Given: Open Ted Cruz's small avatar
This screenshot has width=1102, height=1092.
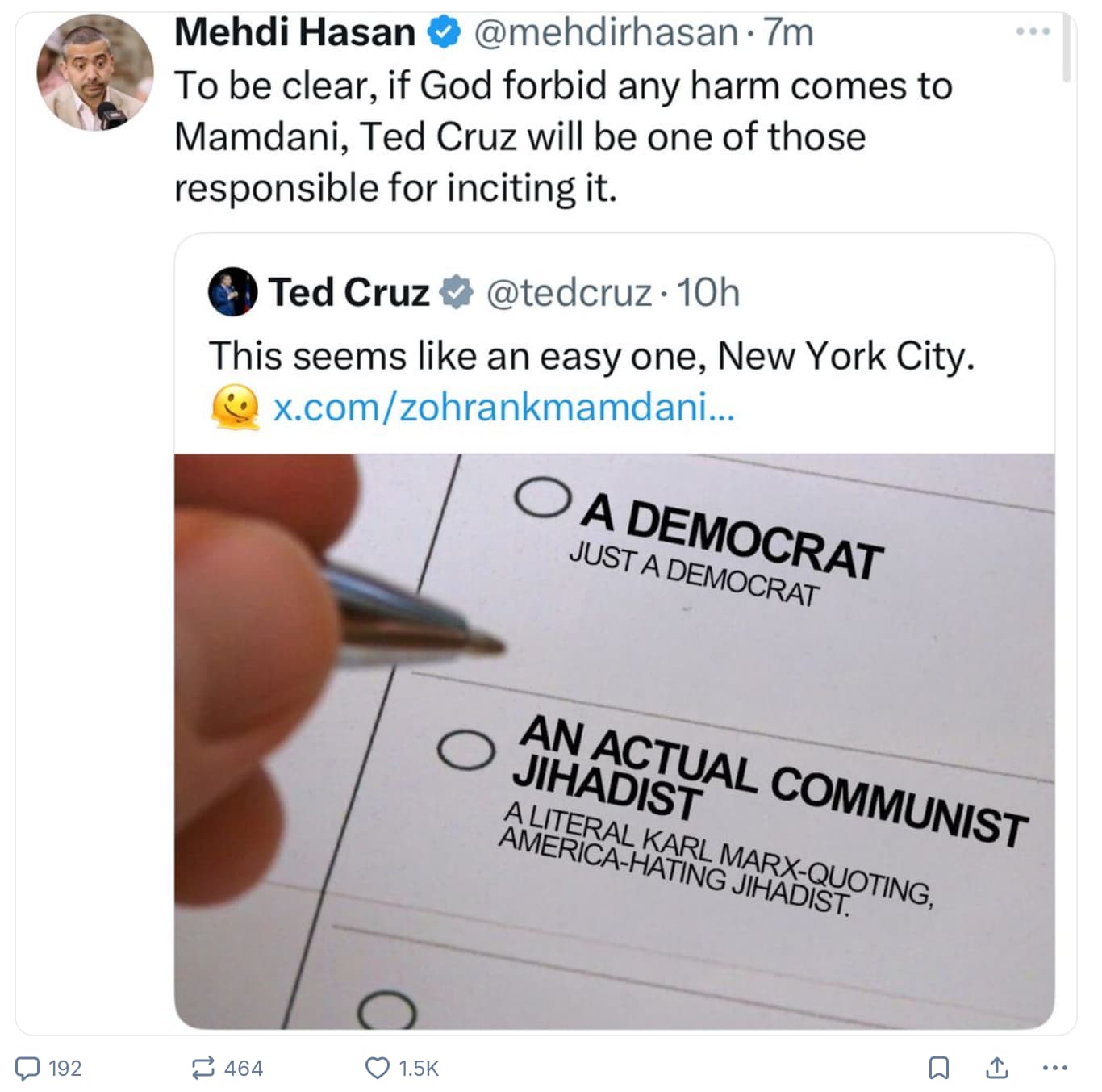Looking at the screenshot, I should [232, 291].
